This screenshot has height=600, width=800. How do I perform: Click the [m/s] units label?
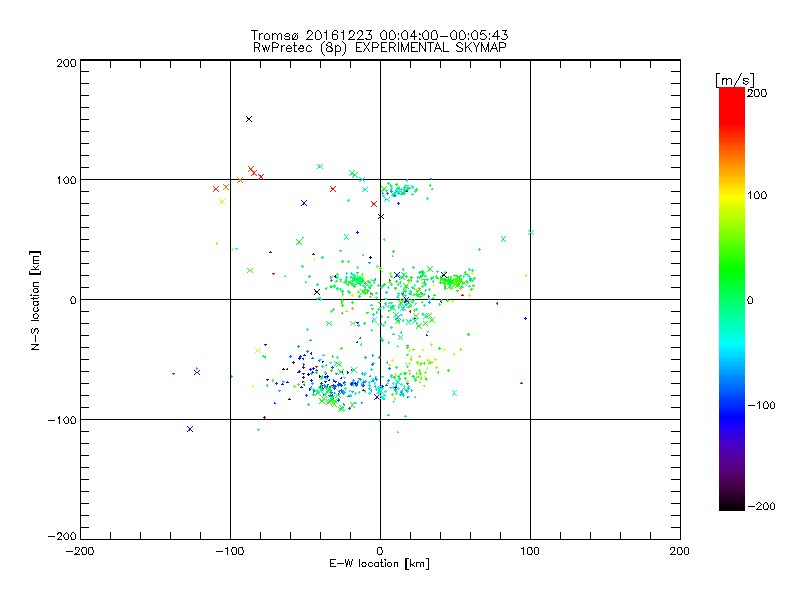[x=733, y=79]
